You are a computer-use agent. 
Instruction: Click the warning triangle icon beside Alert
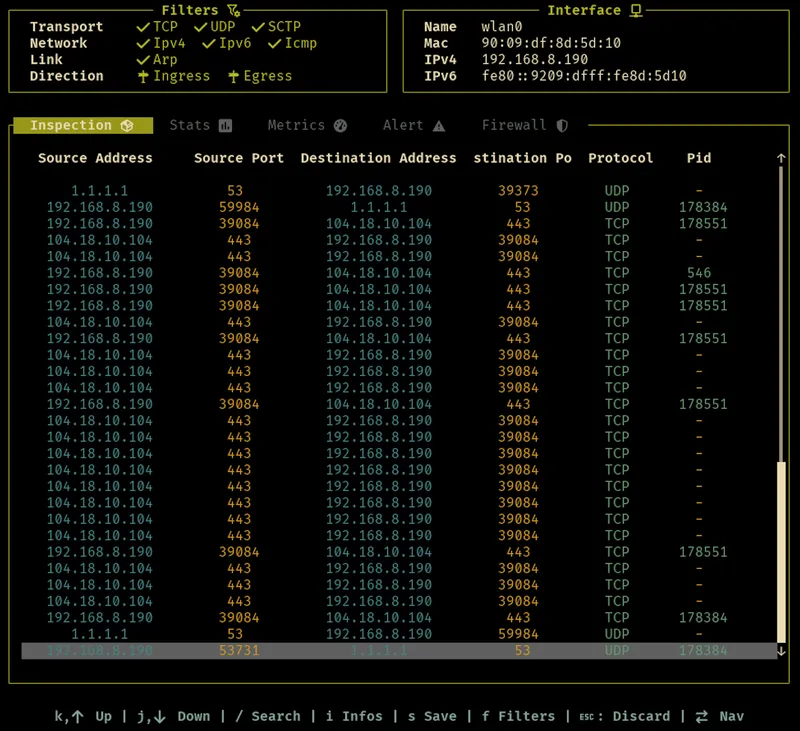439,125
